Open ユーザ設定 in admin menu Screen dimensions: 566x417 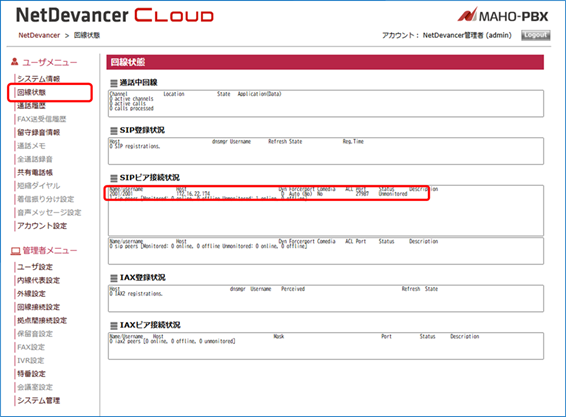(x=35, y=267)
